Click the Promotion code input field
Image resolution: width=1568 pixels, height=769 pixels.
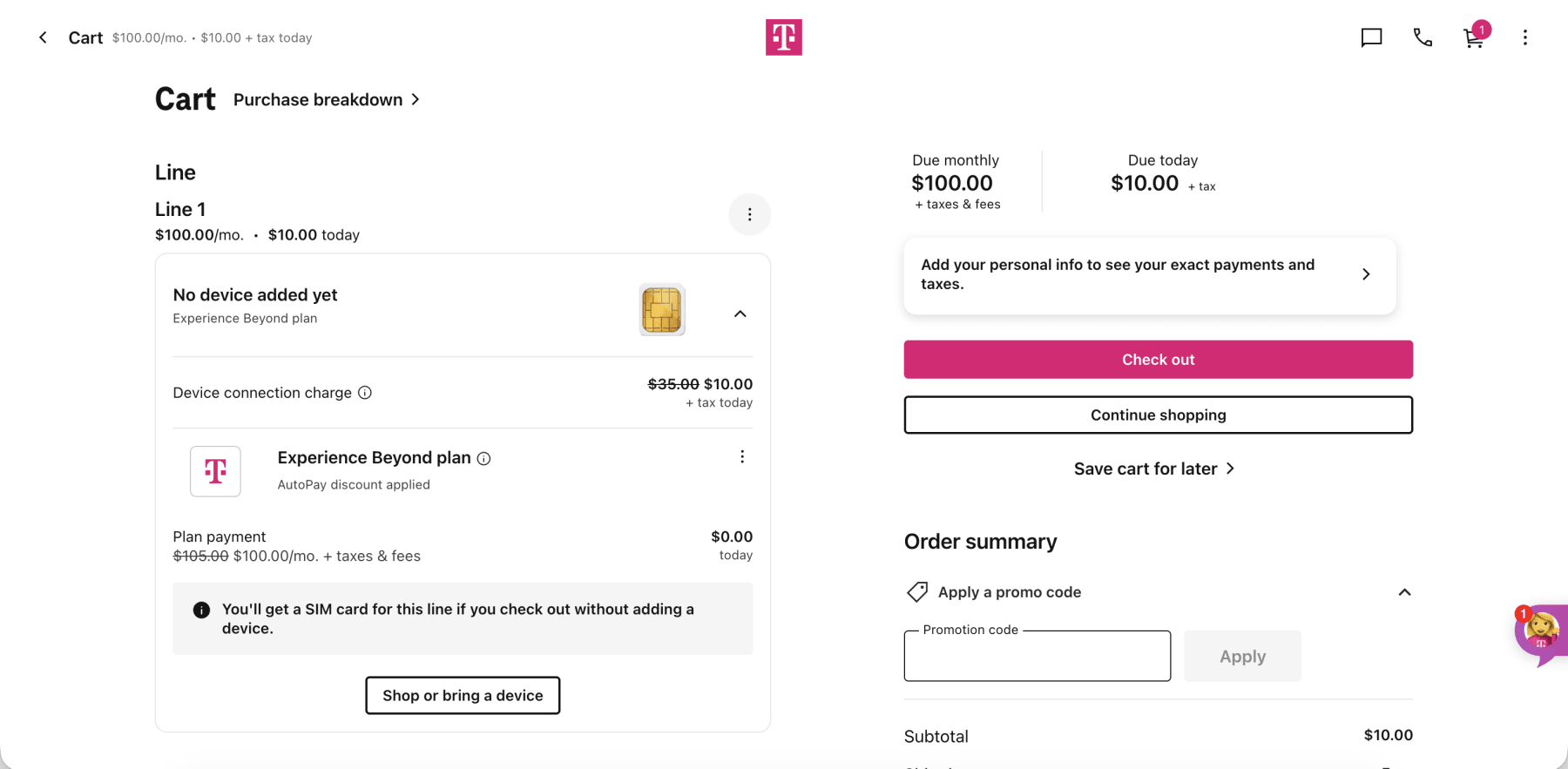(x=1037, y=656)
